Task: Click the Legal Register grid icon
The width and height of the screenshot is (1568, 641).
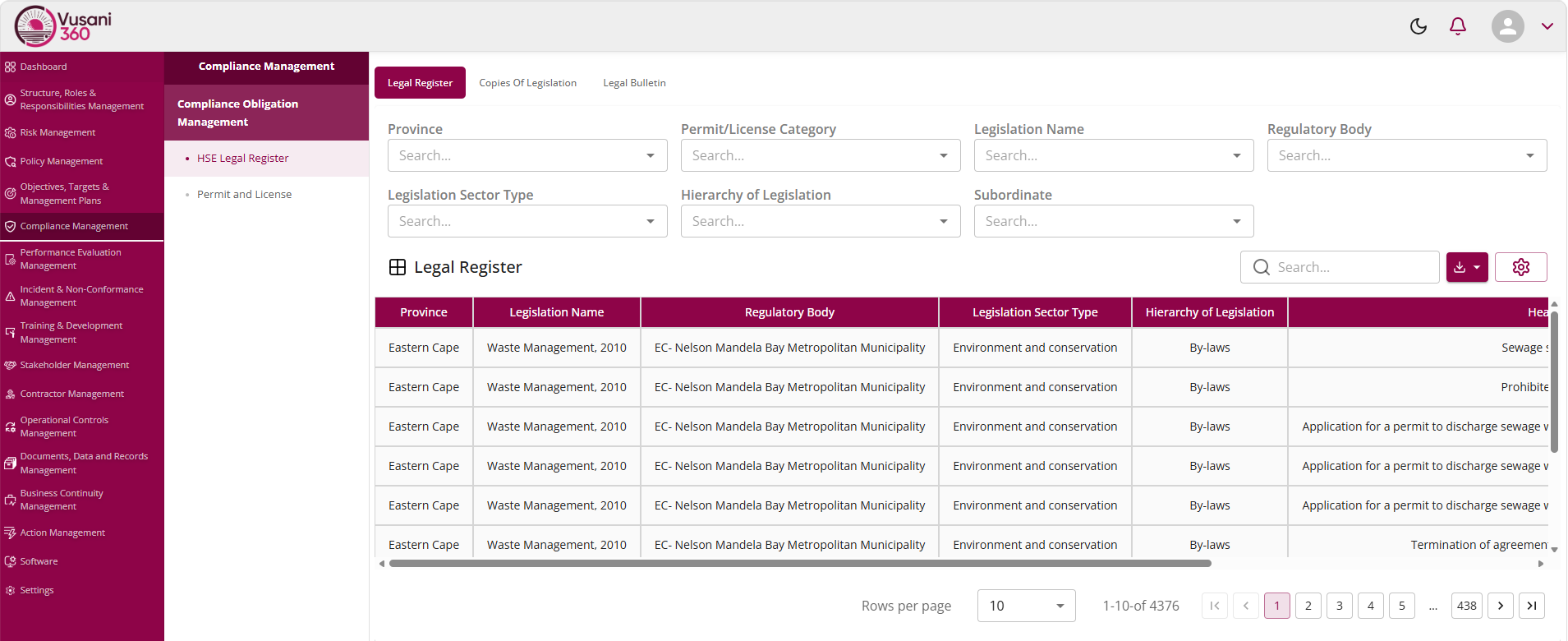Action: (398, 267)
